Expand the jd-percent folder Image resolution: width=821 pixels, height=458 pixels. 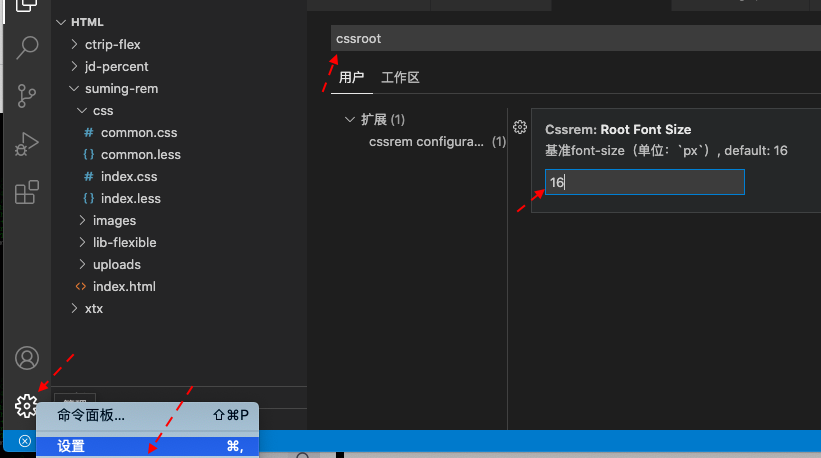pyautogui.click(x=116, y=66)
